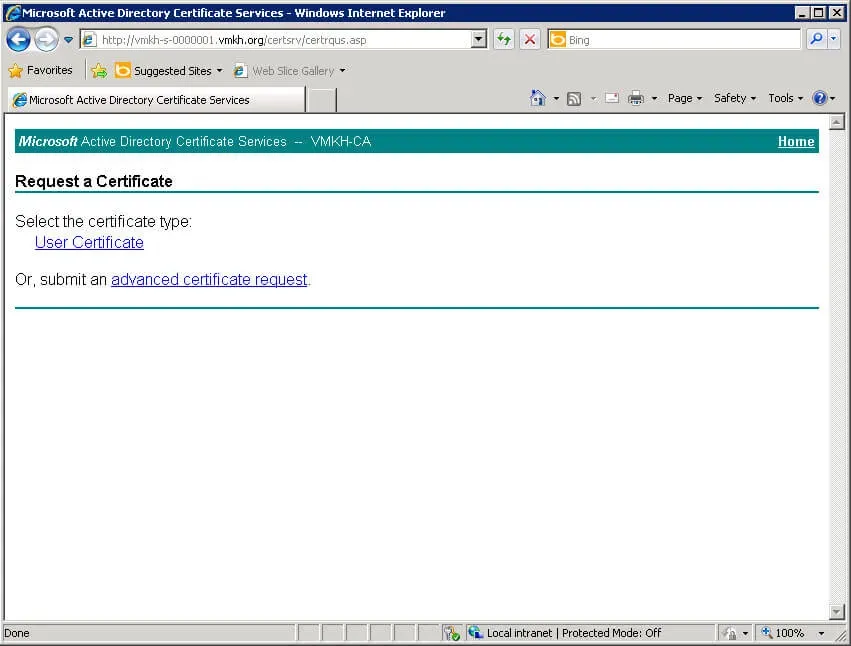Click the scrollbar up arrow
The height and width of the screenshot is (646, 851).
point(836,123)
